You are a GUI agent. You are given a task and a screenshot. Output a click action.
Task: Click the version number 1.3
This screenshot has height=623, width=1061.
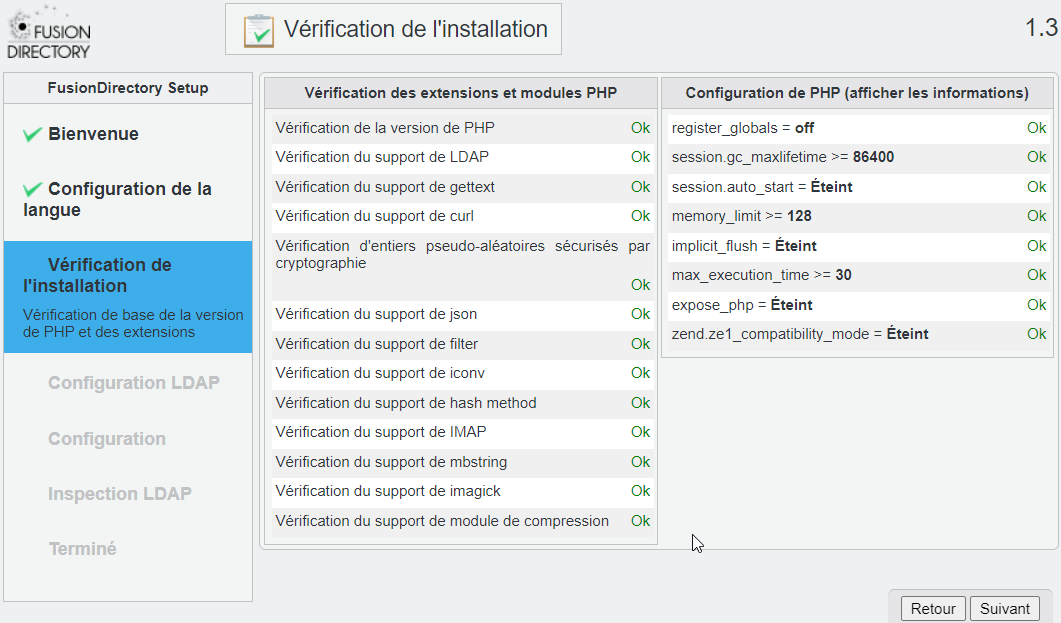click(1041, 28)
